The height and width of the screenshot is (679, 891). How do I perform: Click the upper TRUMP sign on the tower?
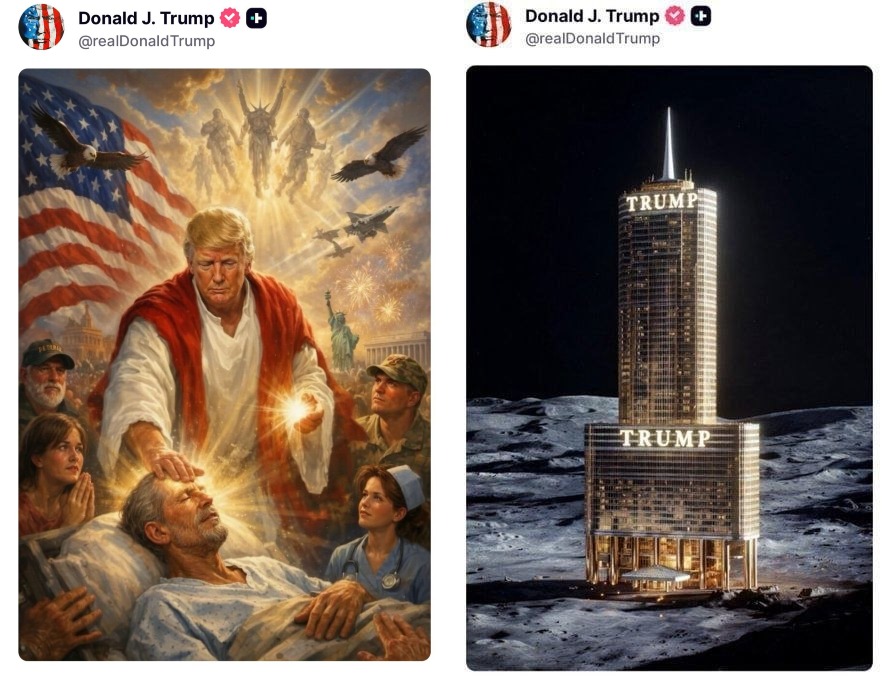[x=662, y=202]
